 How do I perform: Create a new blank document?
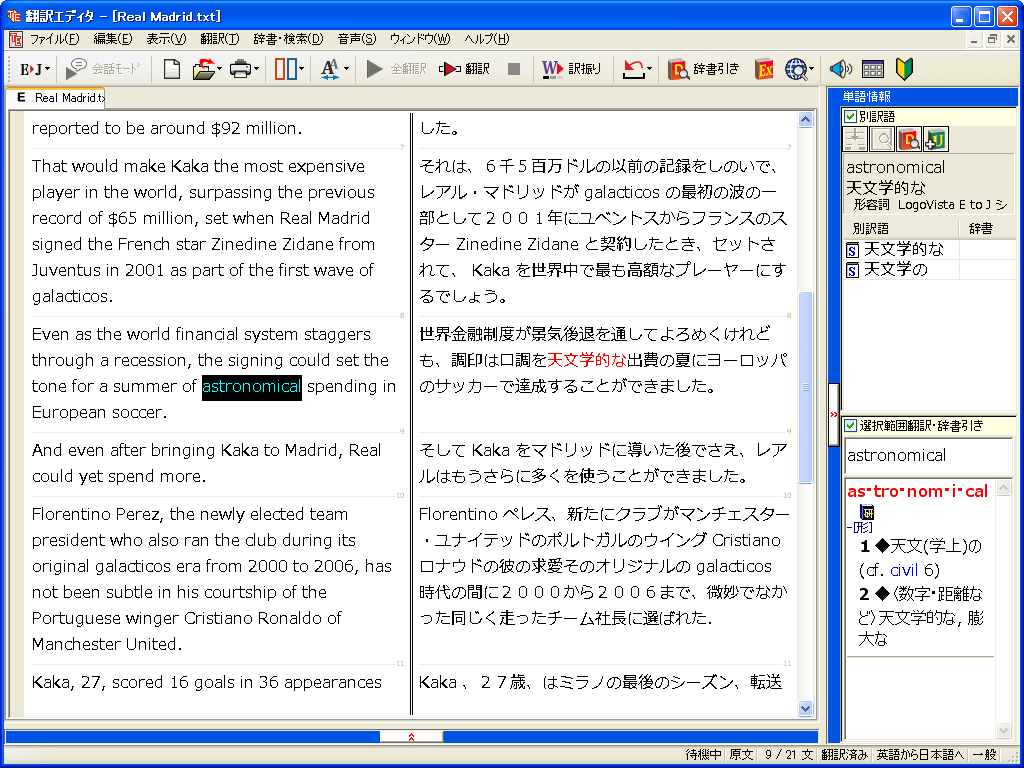tap(171, 69)
